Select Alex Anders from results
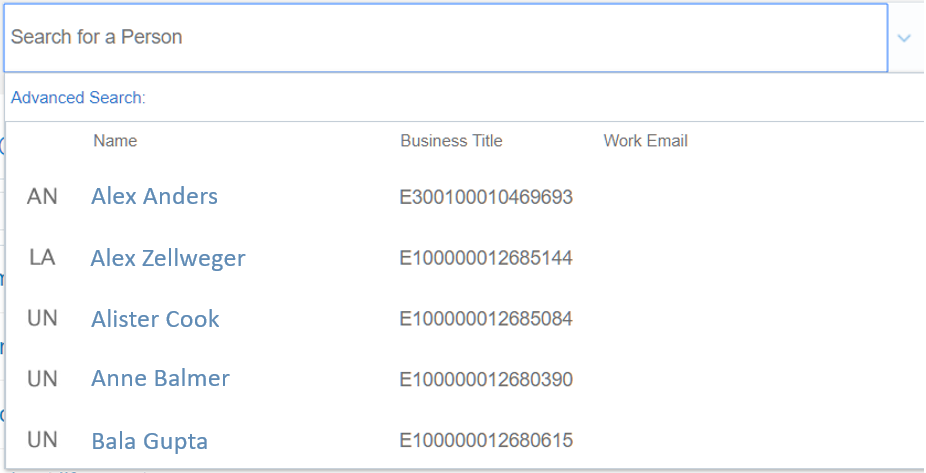The width and height of the screenshot is (926, 473). click(154, 196)
